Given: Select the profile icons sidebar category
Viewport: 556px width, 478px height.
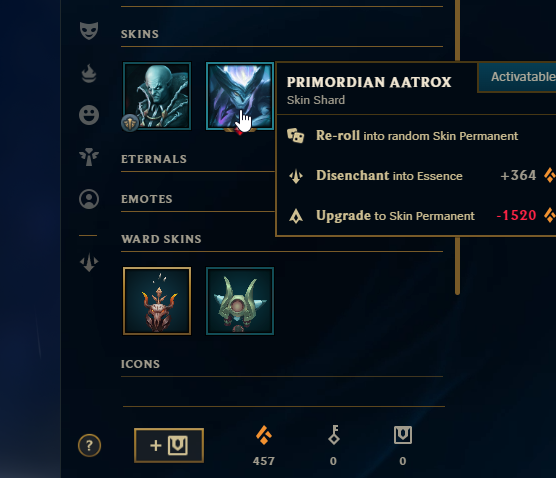Looking at the screenshot, I should pyautogui.click(x=89, y=199).
